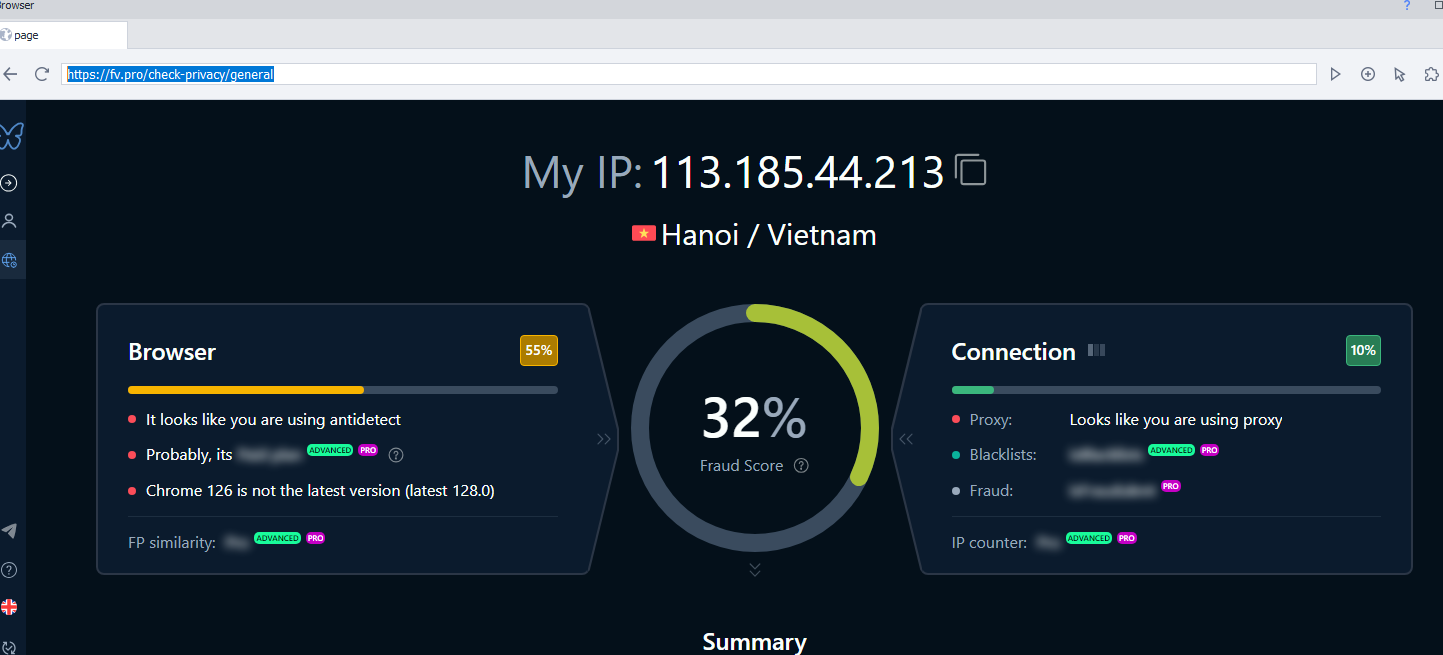Image resolution: width=1443 pixels, height=655 pixels.
Task: Click the 'Fraud:' label in Connection
Action: [991, 491]
